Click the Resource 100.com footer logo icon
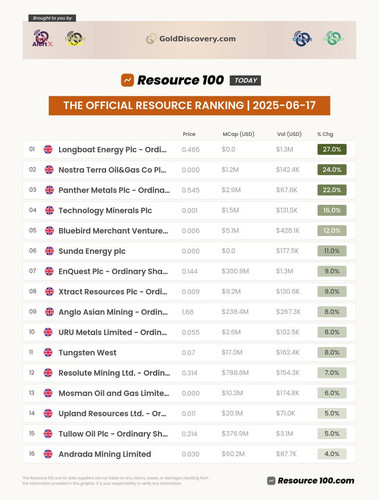Image resolution: width=379 pixels, height=500 pixels. (x=271, y=481)
